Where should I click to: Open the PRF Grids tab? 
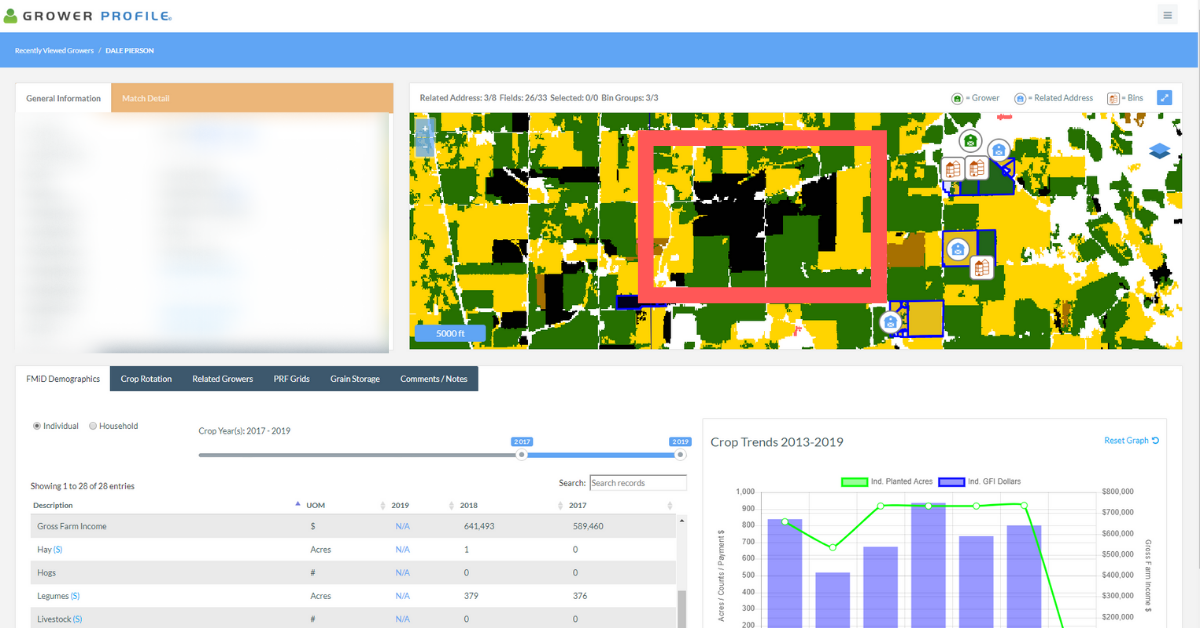(x=292, y=379)
